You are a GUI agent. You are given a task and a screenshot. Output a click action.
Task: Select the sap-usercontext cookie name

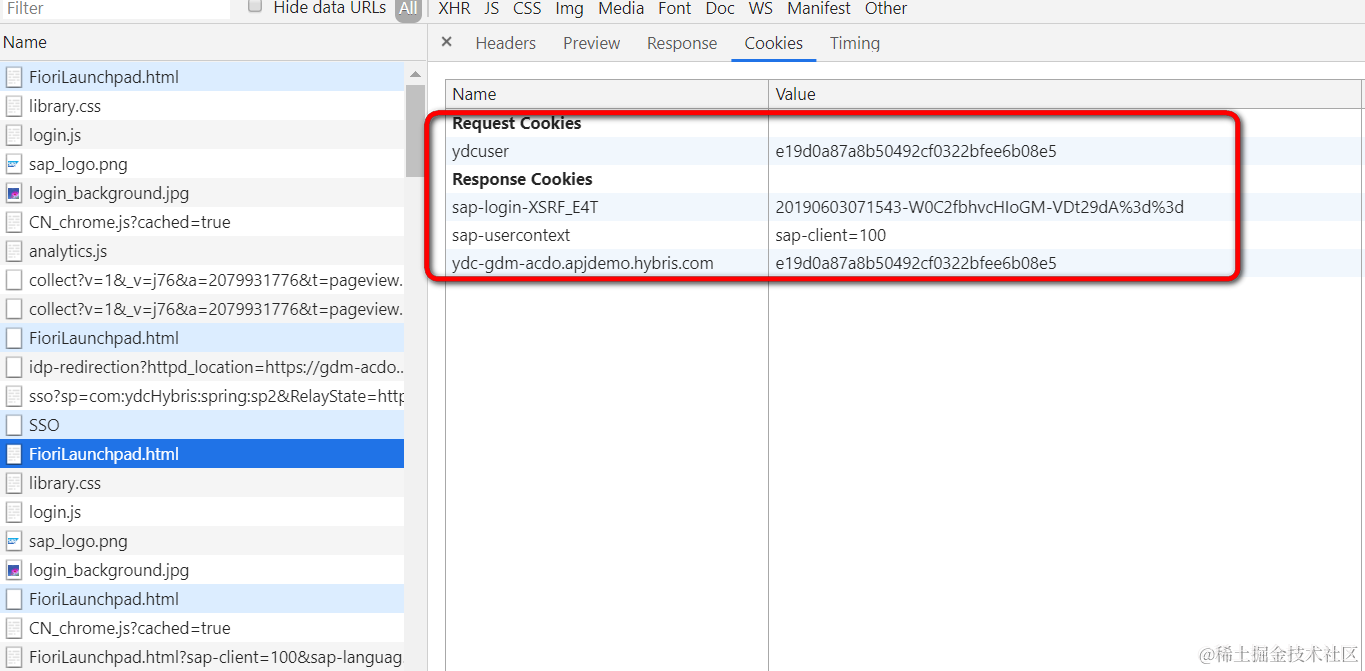pyautogui.click(x=511, y=236)
